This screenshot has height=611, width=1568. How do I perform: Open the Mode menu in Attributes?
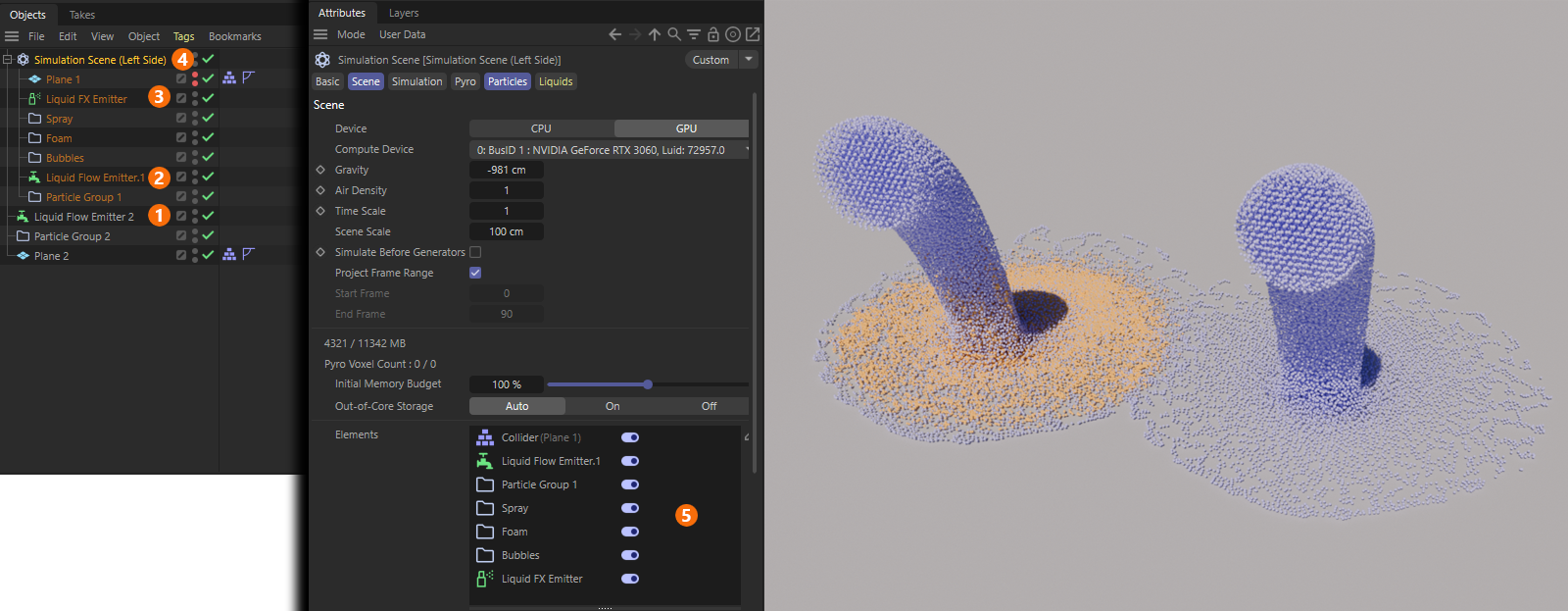pyautogui.click(x=351, y=34)
